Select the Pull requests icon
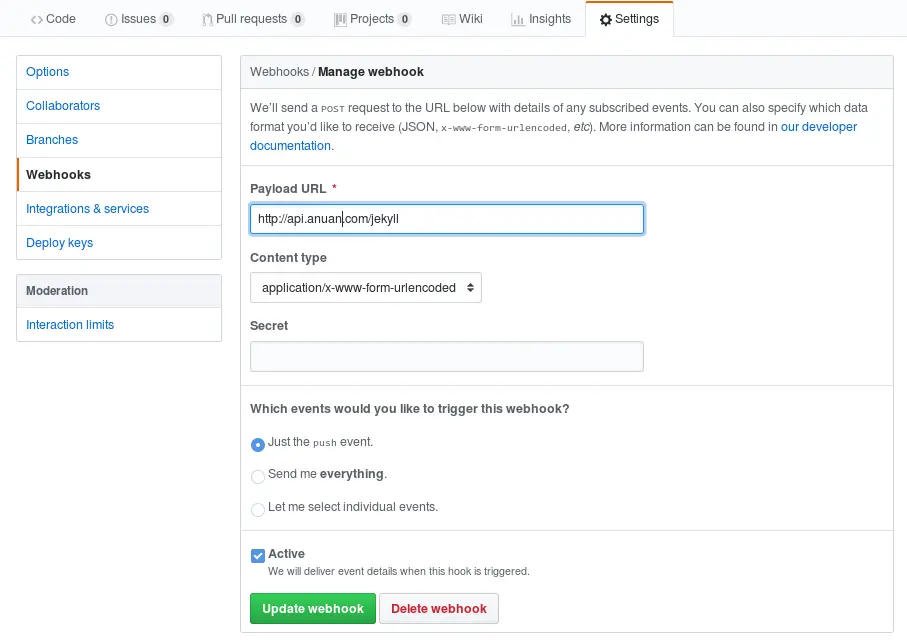Screen dimensions: 907x641 (x=206, y=18)
